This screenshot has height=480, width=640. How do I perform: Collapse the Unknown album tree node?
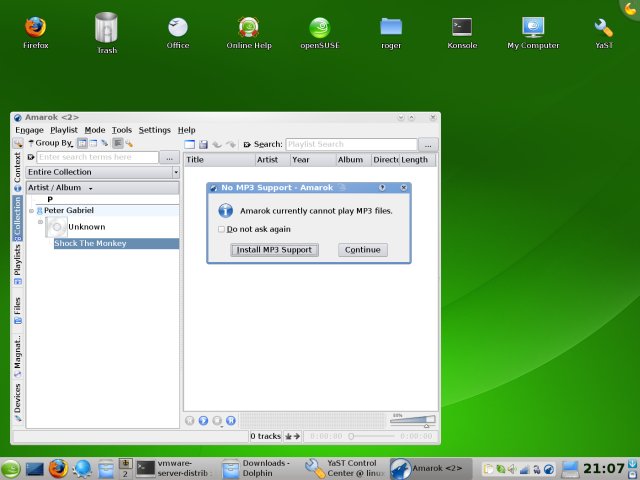(x=40, y=222)
